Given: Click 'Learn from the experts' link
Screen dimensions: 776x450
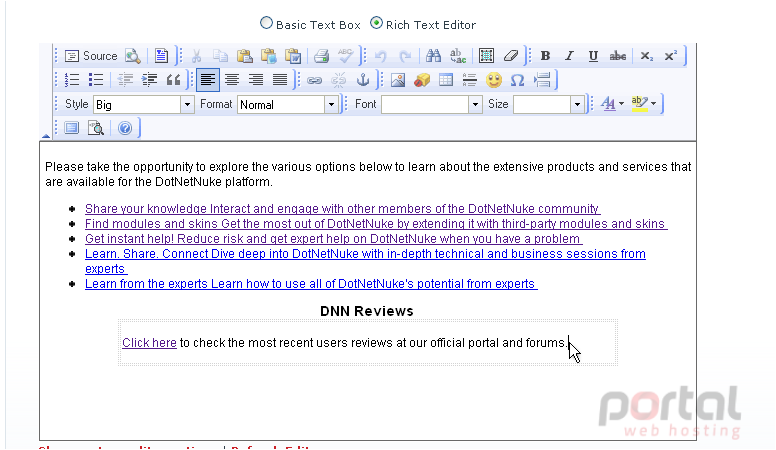Looking at the screenshot, I should pos(311,284).
